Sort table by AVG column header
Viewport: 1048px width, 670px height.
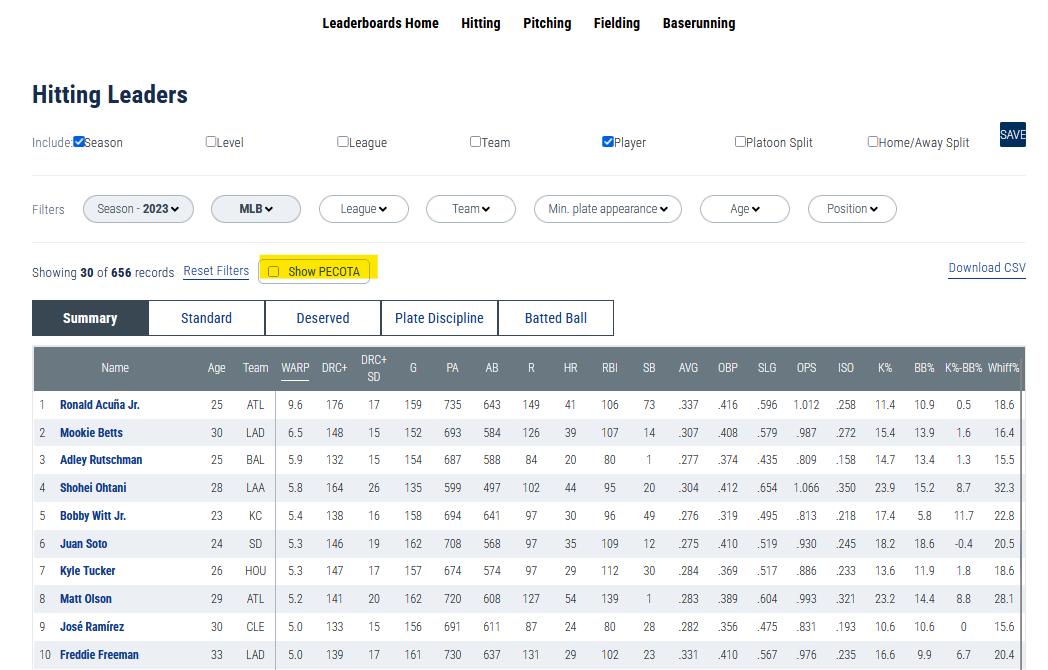click(x=688, y=368)
